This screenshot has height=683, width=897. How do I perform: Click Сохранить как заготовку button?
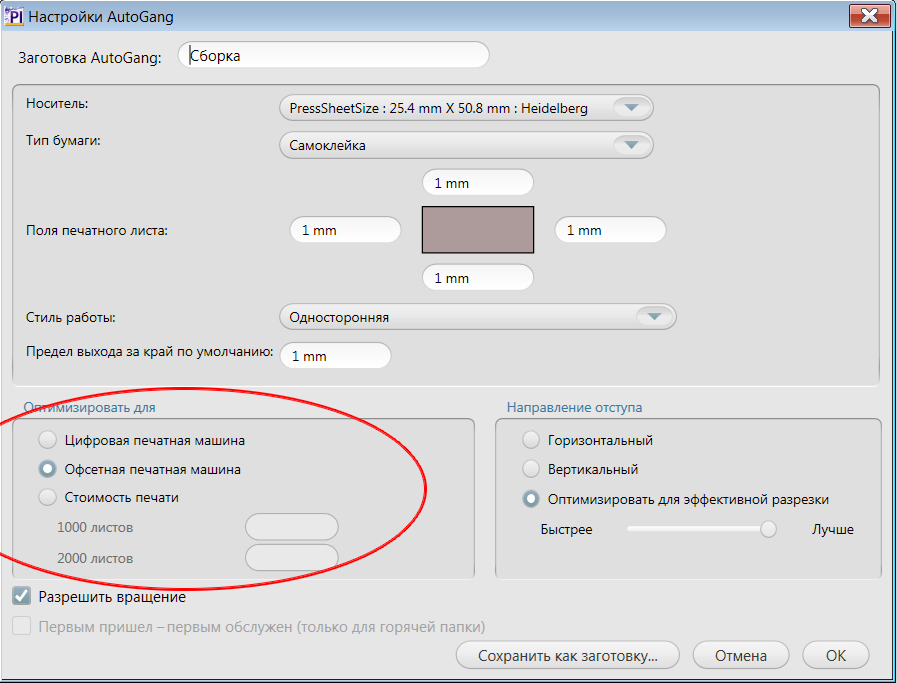point(567,656)
